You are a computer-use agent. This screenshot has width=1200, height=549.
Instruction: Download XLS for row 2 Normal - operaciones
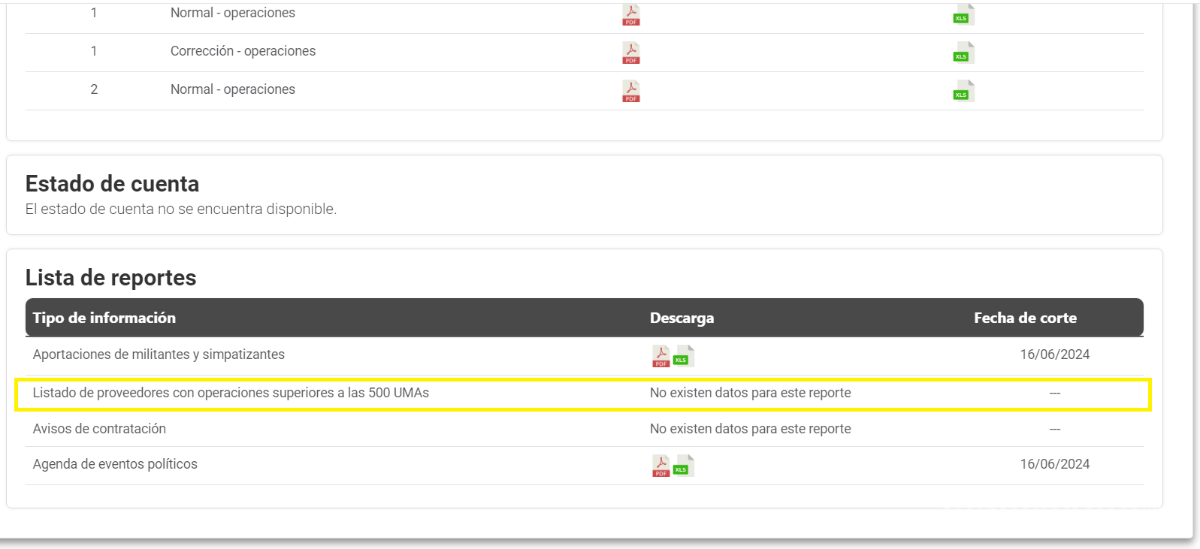(963, 91)
